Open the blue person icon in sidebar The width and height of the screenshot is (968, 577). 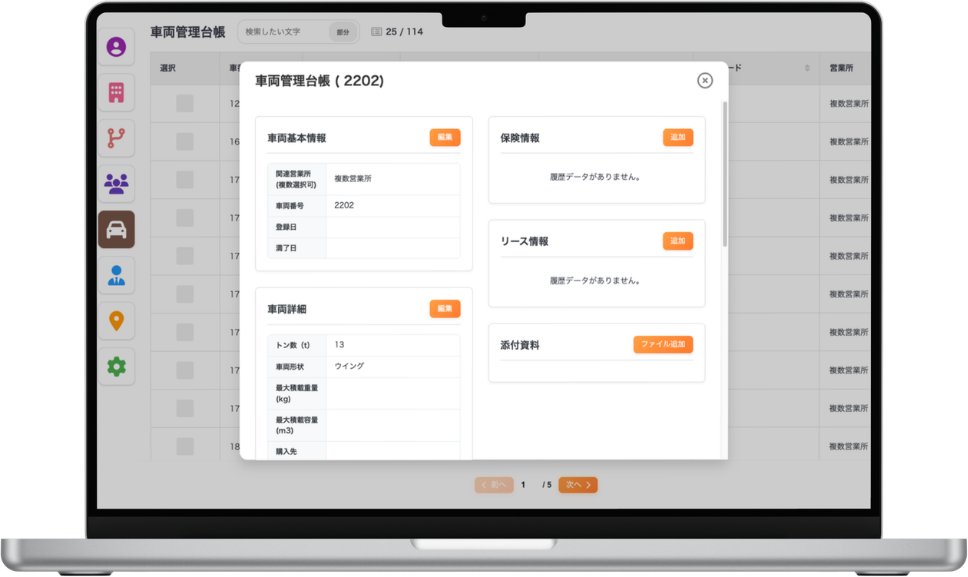(116, 276)
